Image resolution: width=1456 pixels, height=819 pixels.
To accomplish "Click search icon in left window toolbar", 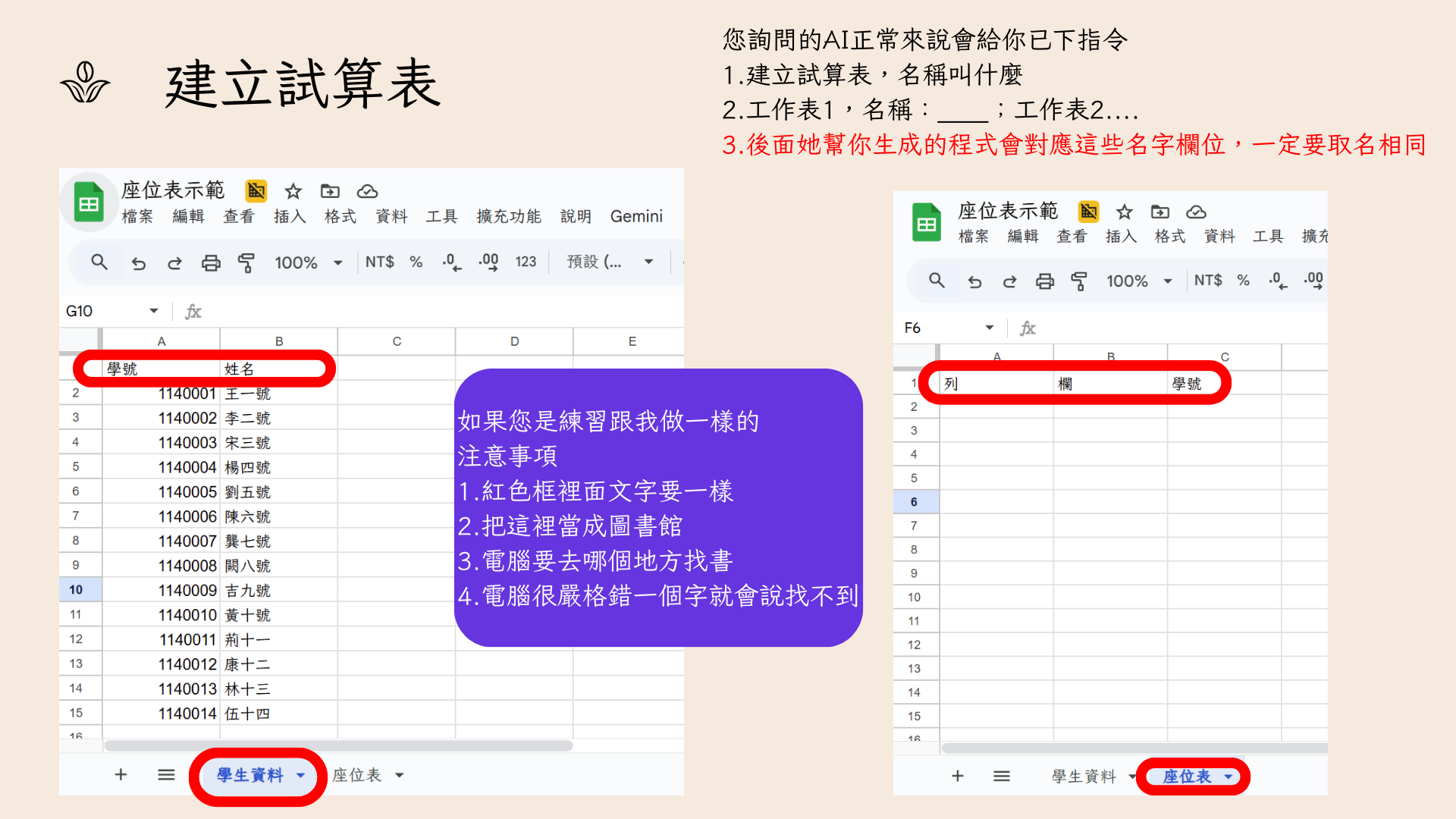I will 99,262.
